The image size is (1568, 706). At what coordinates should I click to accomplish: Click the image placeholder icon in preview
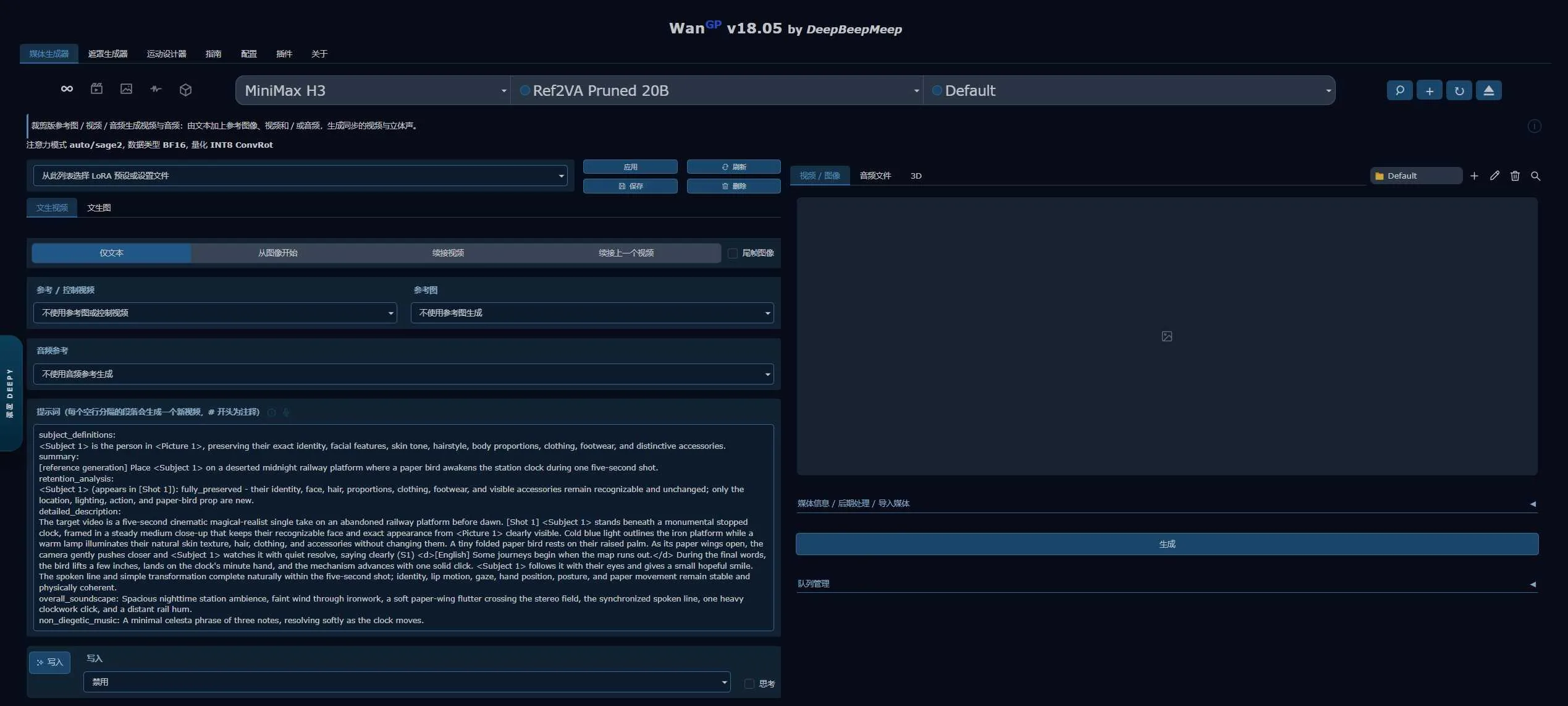coord(1166,336)
